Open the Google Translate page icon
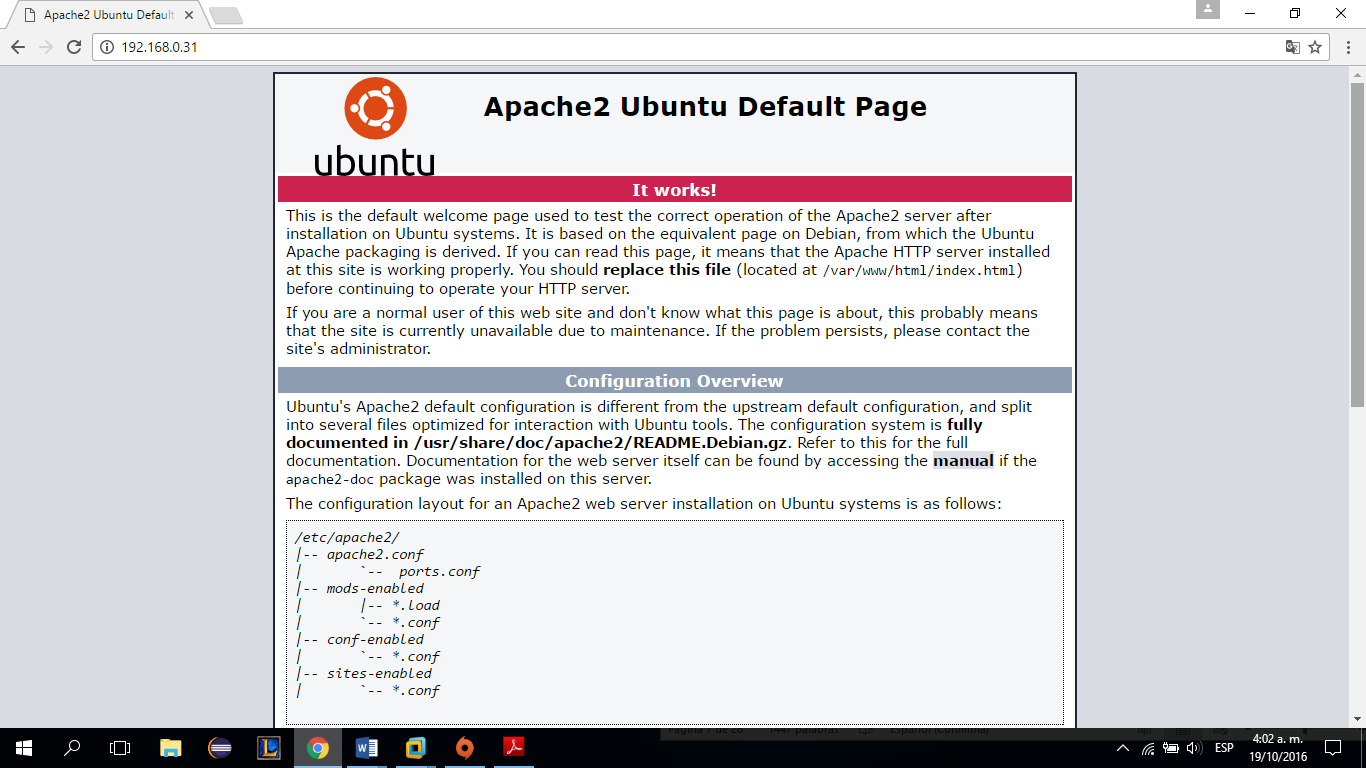The image size is (1366, 768). (x=1293, y=47)
